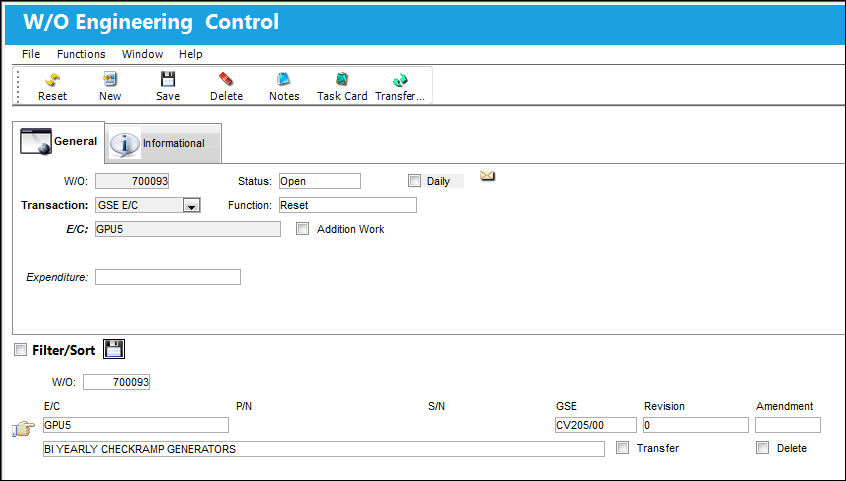The width and height of the screenshot is (846, 481).
Task: Check the Transfer checkbox in GPU5 row
Action: (622, 448)
